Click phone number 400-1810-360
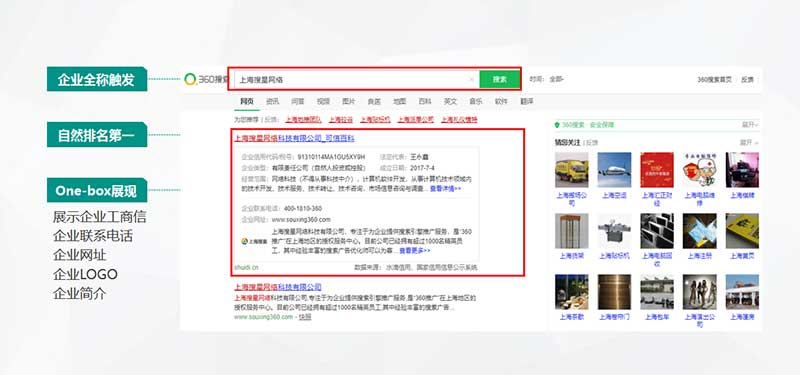 pyautogui.click(x=303, y=208)
